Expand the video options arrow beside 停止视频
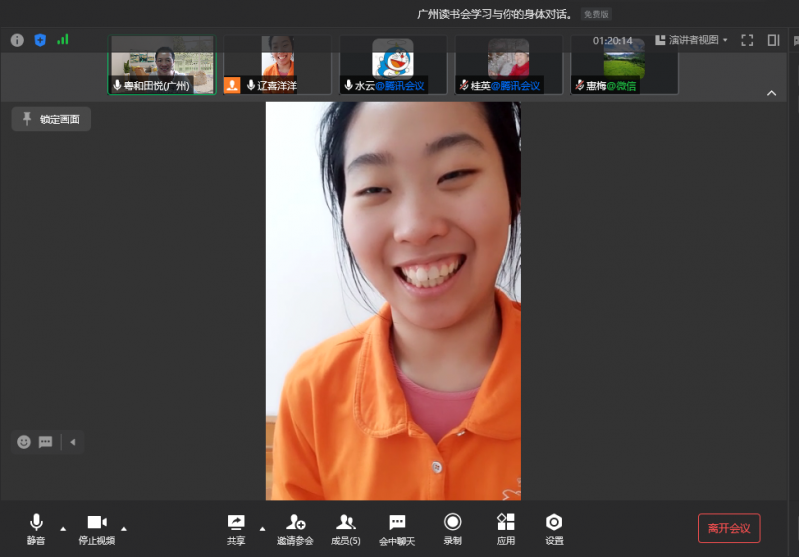 click(124, 528)
